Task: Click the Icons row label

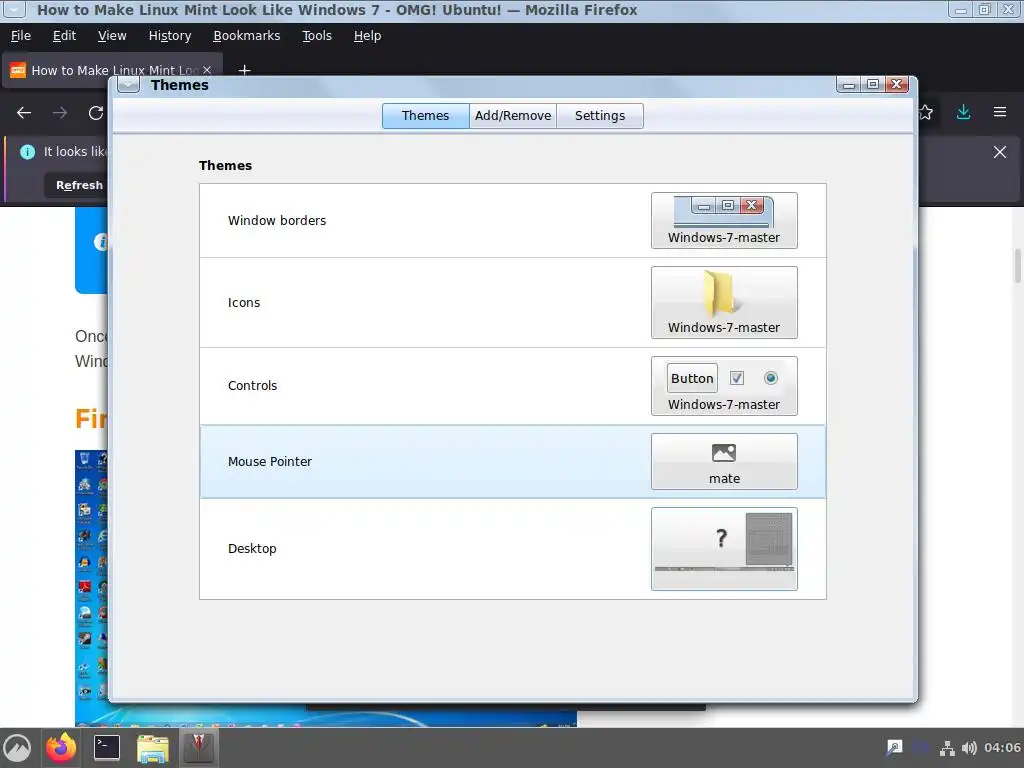Action: tap(244, 303)
